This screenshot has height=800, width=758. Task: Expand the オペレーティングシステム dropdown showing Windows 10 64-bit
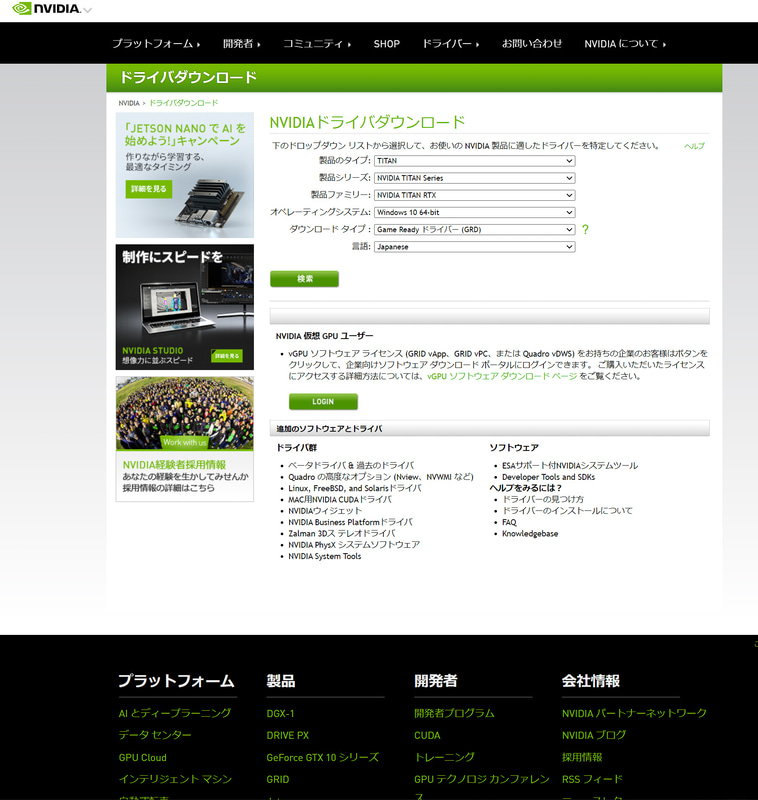click(x=474, y=212)
